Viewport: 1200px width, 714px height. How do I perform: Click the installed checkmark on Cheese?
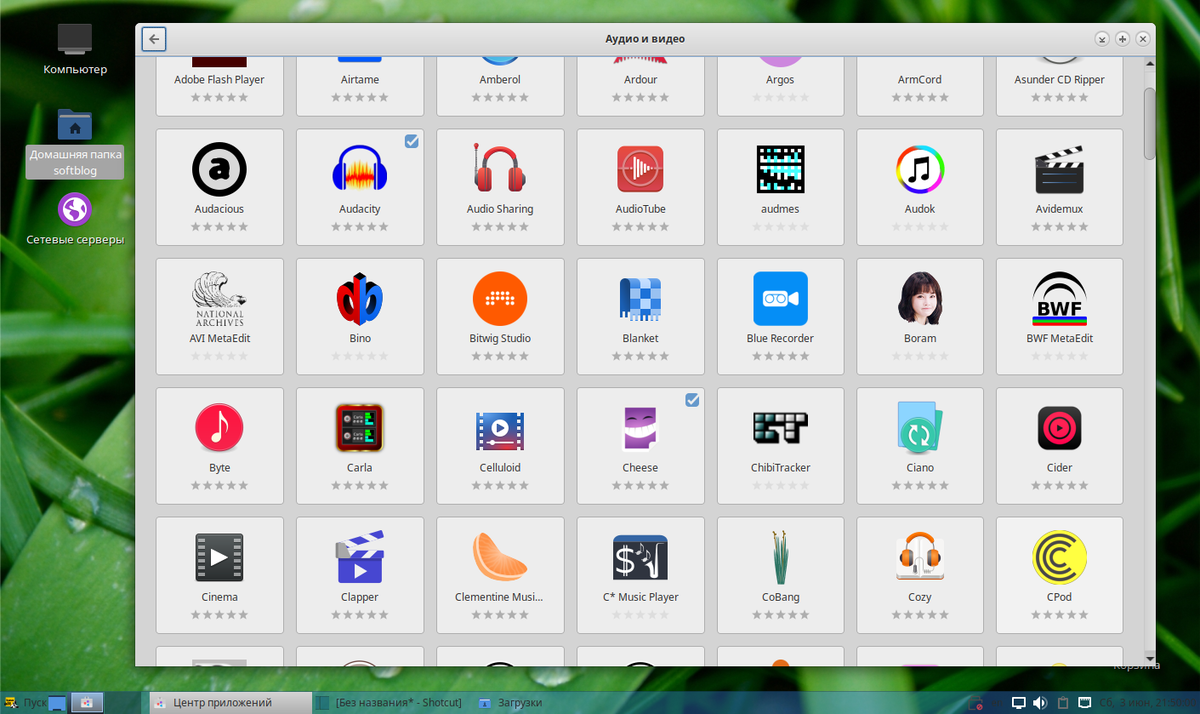(x=692, y=400)
